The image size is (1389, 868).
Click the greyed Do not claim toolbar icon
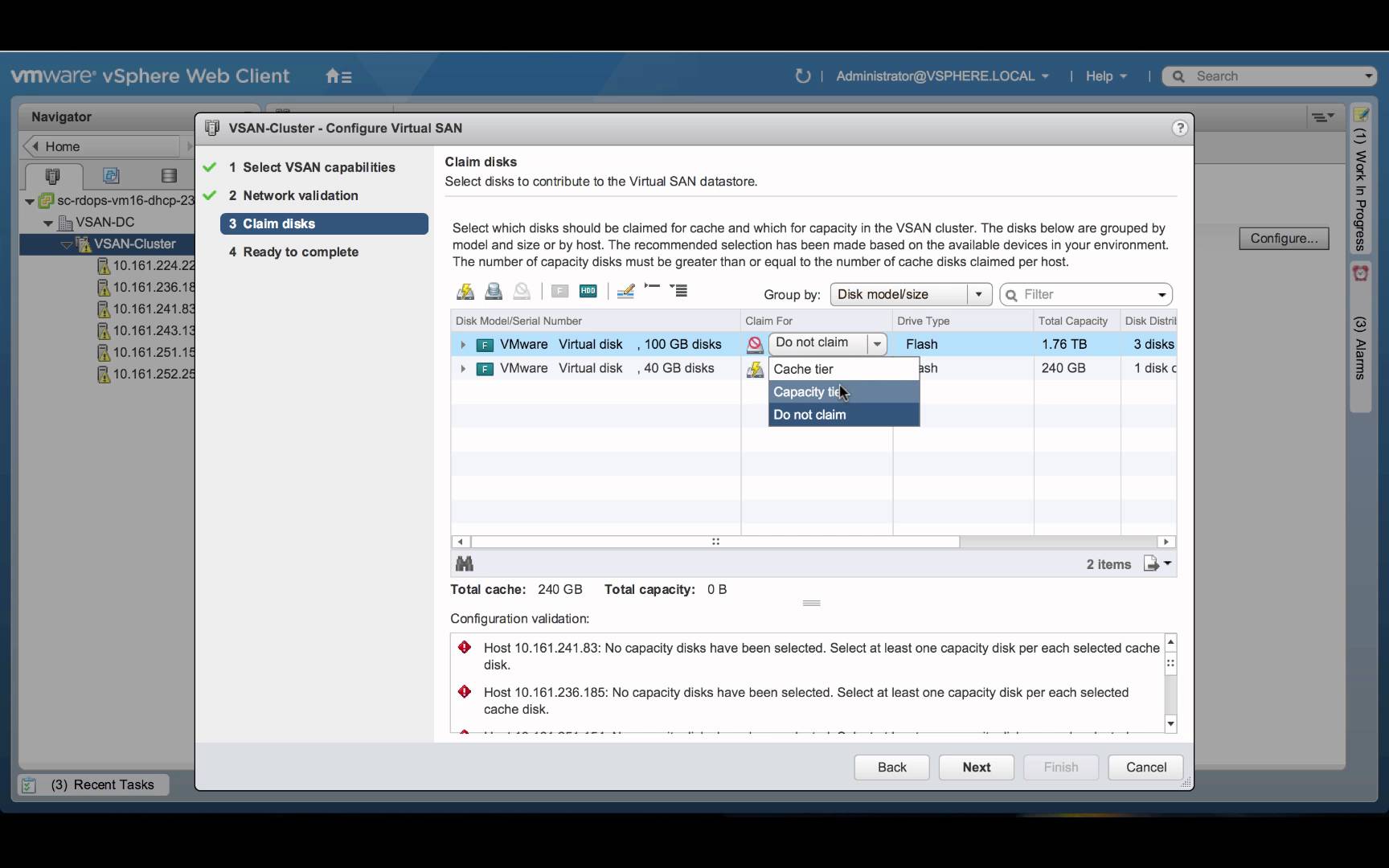tap(522, 292)
